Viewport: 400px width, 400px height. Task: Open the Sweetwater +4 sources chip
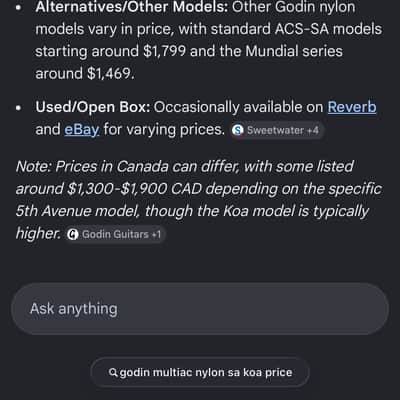point(276,130)
